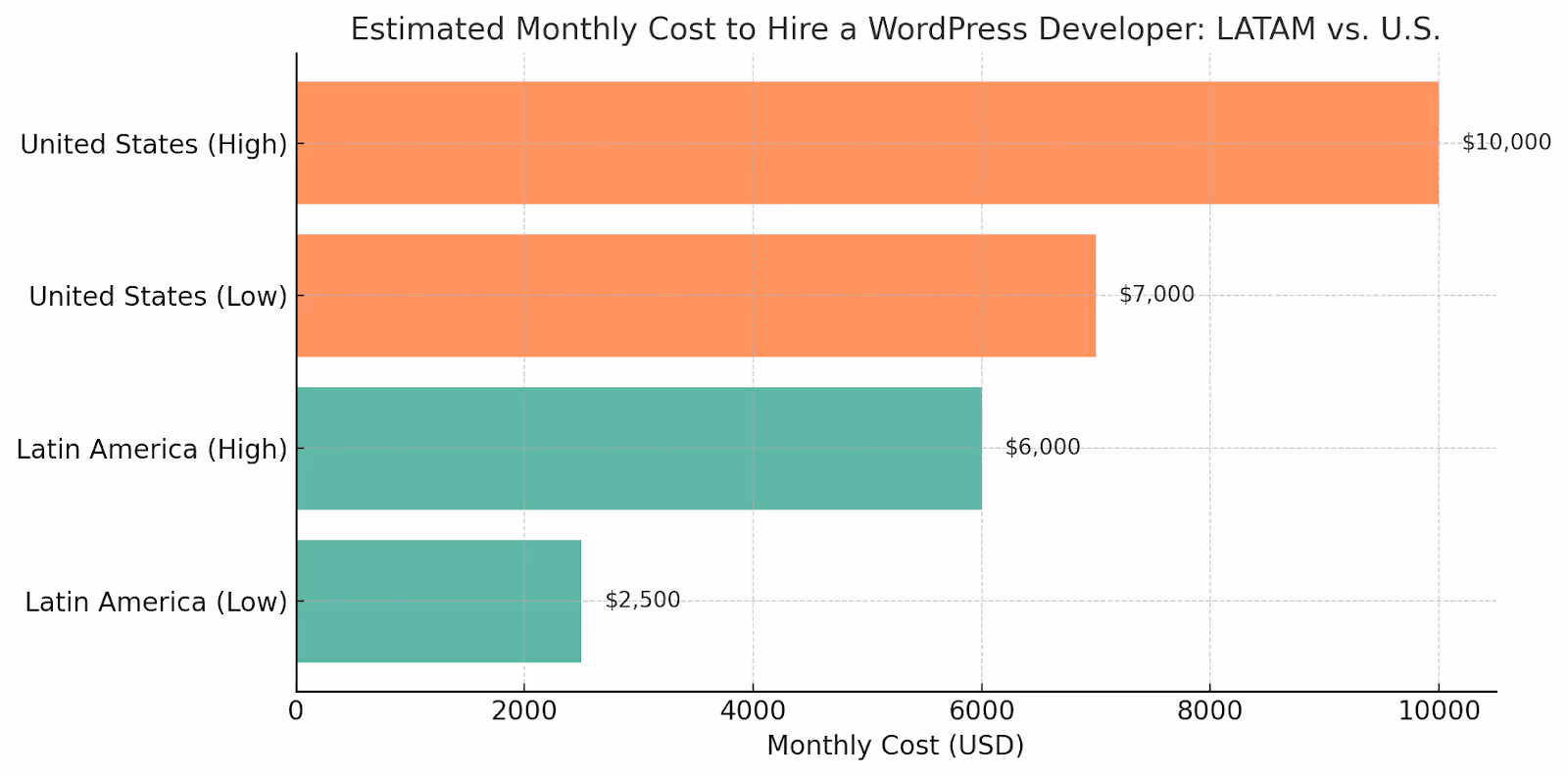This screenshot has height=776, width=1568.
Task: Click the 4000 tick label on x-axis
Action: [x=753, y=710]
